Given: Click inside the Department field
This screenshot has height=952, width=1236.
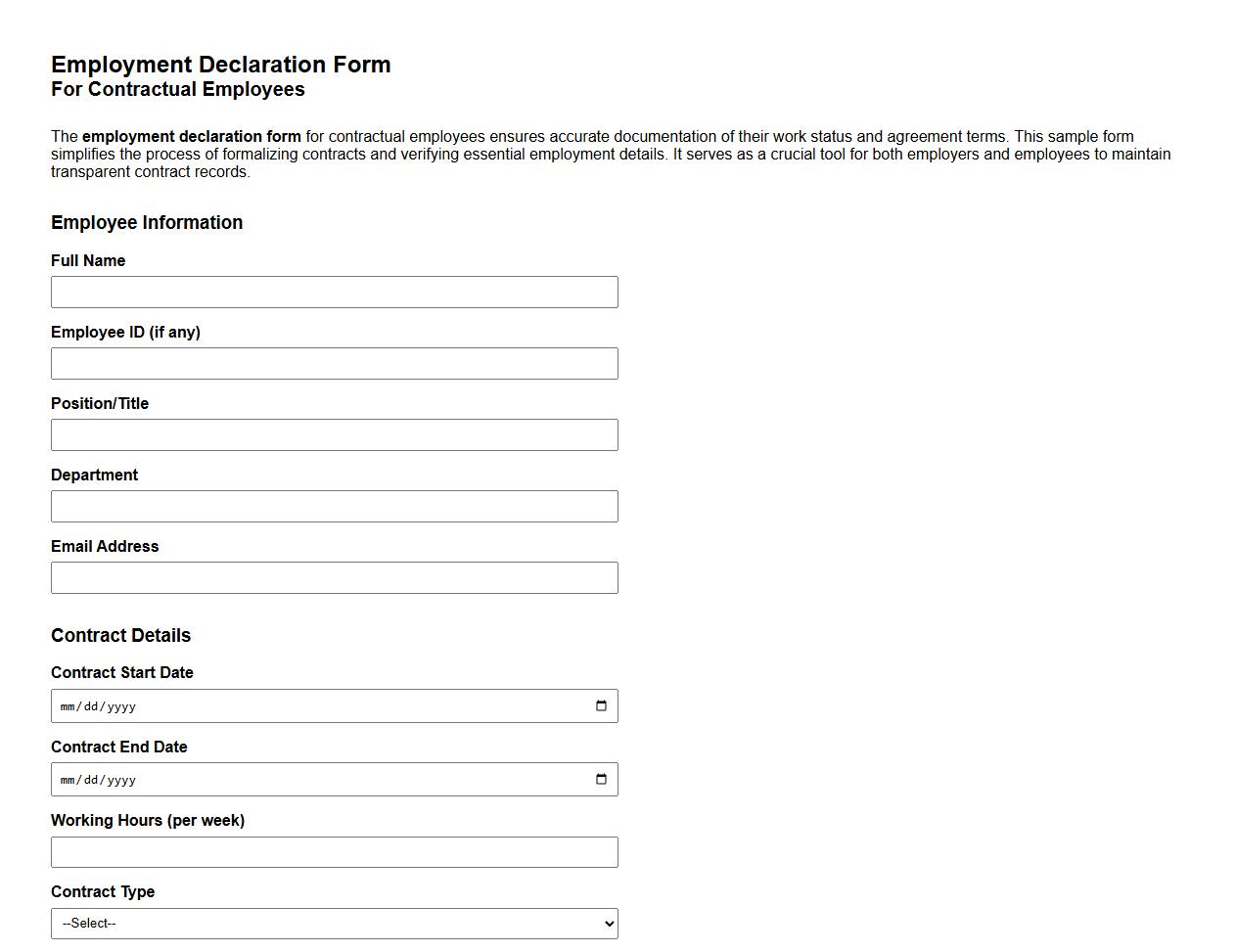Looking at the screenshot, I should (335, 506).
